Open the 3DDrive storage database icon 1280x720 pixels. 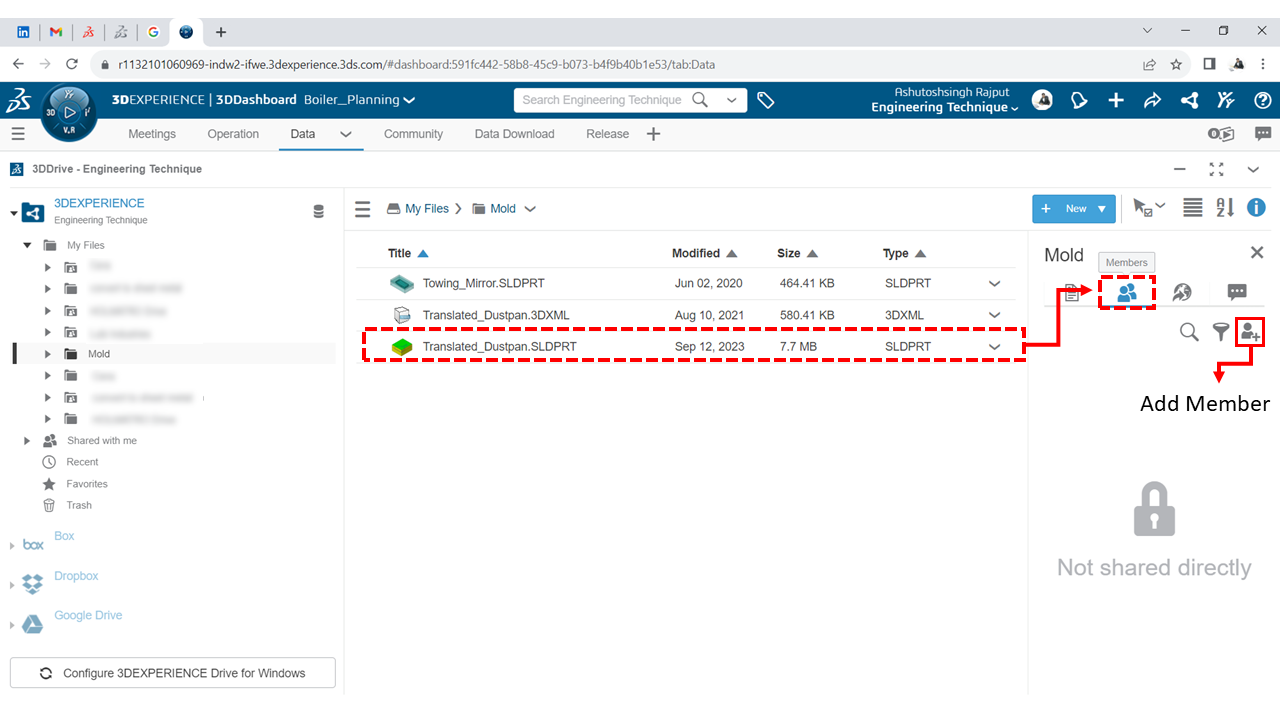[319, 212]
